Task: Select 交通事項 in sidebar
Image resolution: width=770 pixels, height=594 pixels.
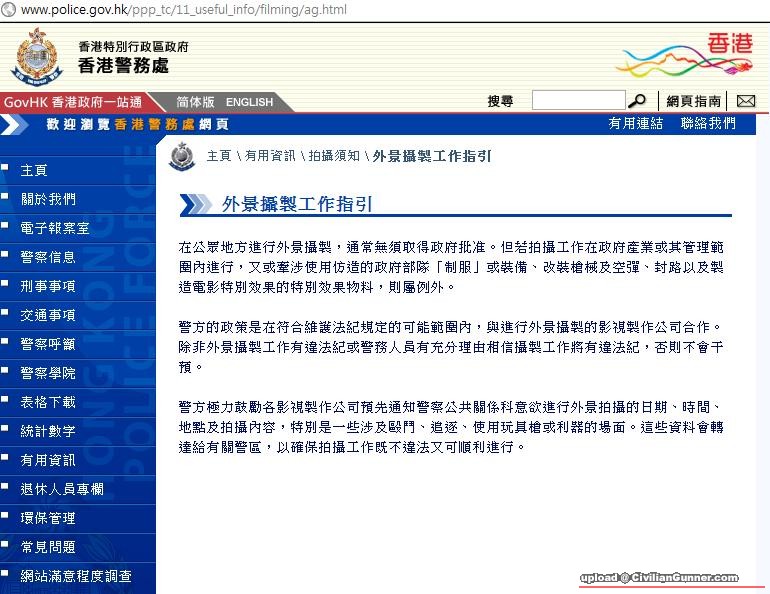Action: point(48,315)
